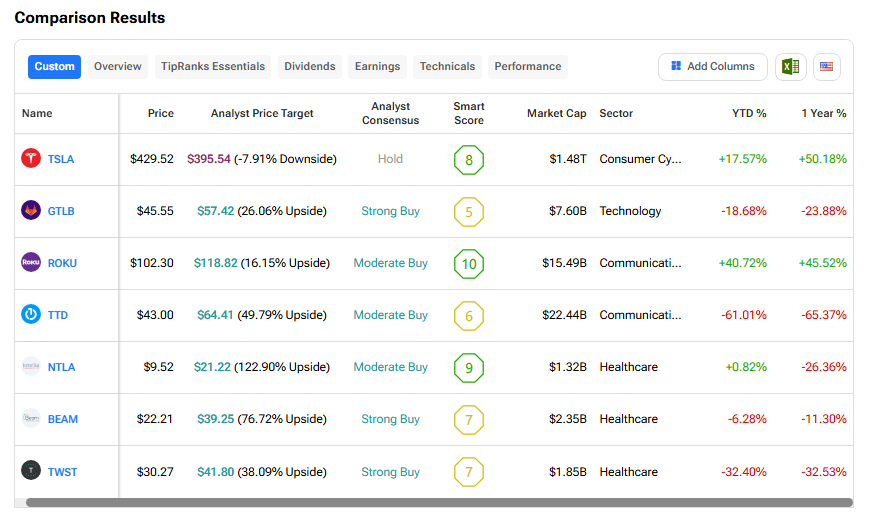Click the Trade Desk TTD logo icon
This screenshot has height=518, width=871.
coord(31,315)
